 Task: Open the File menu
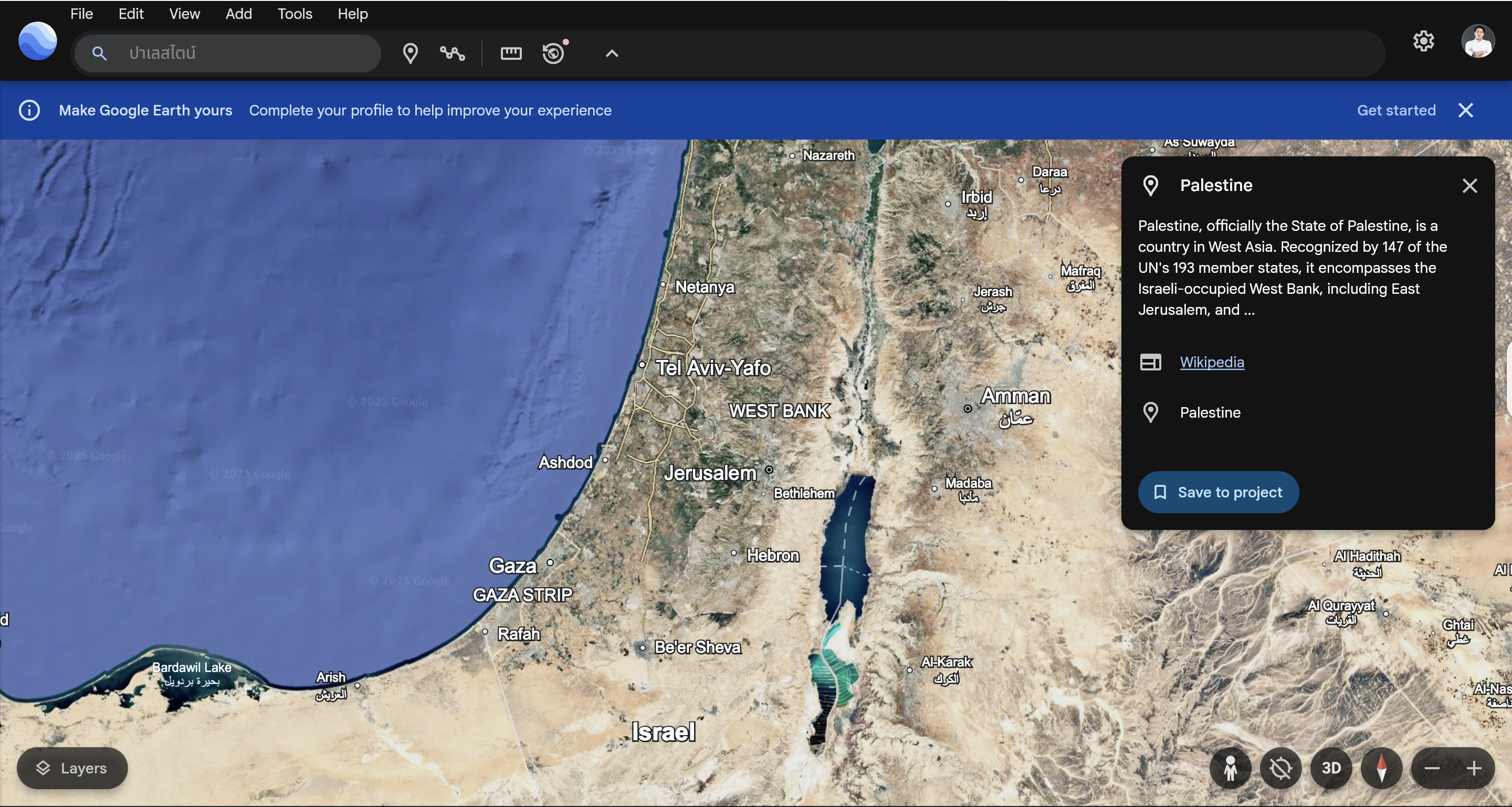[x=81, y=14]
